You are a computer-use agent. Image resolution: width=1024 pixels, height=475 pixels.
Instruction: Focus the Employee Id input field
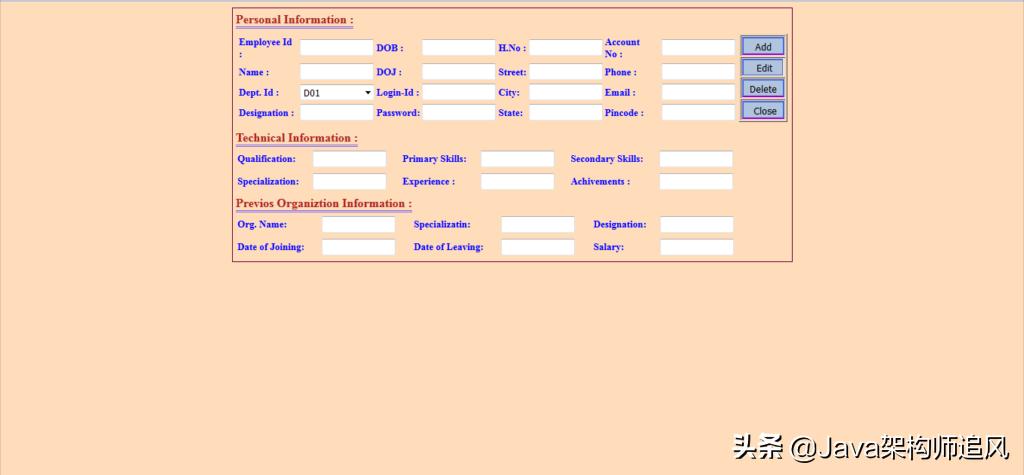[336, 48]
